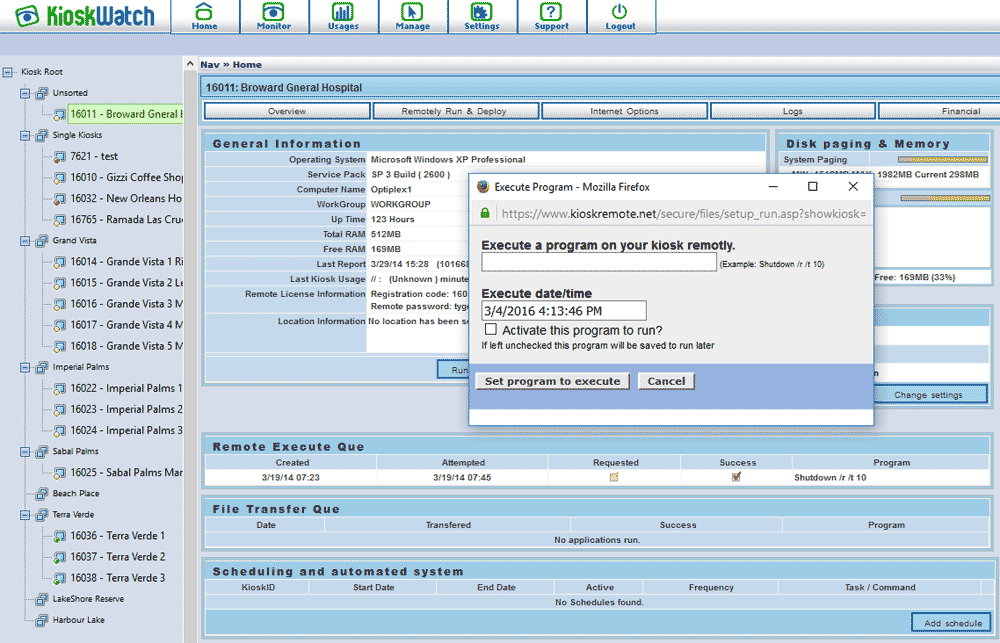Click the Single Kiosks group icon
The width and height of the screenshot is (1000, 643).
(41, 135)
